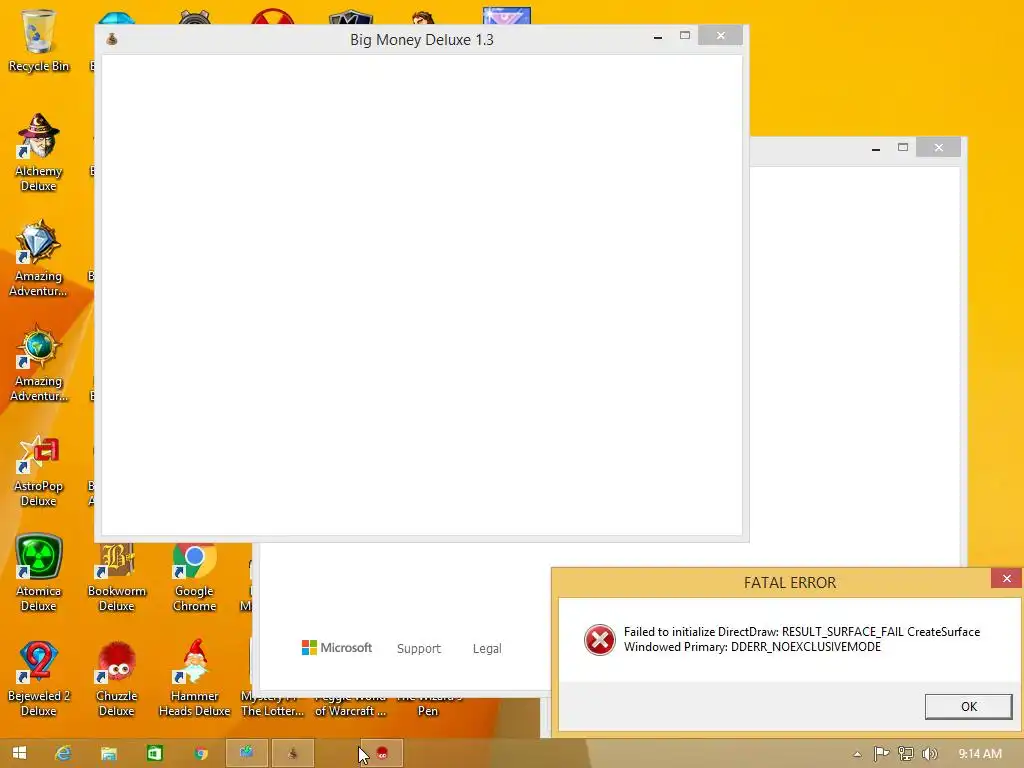Screen dimensions: 1024x768
Task: Maximize the background window behind Big Money
Action: tap(903, 148)
